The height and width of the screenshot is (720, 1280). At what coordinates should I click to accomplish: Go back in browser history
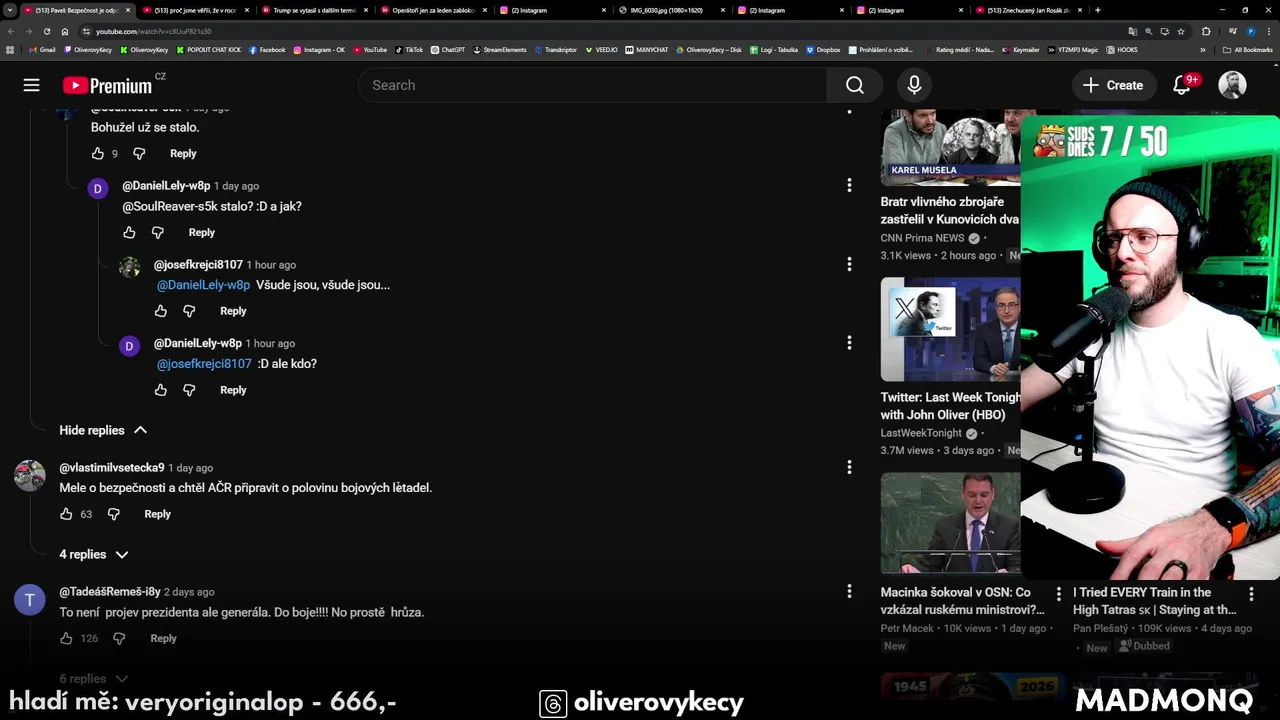[x=11, y=31]
